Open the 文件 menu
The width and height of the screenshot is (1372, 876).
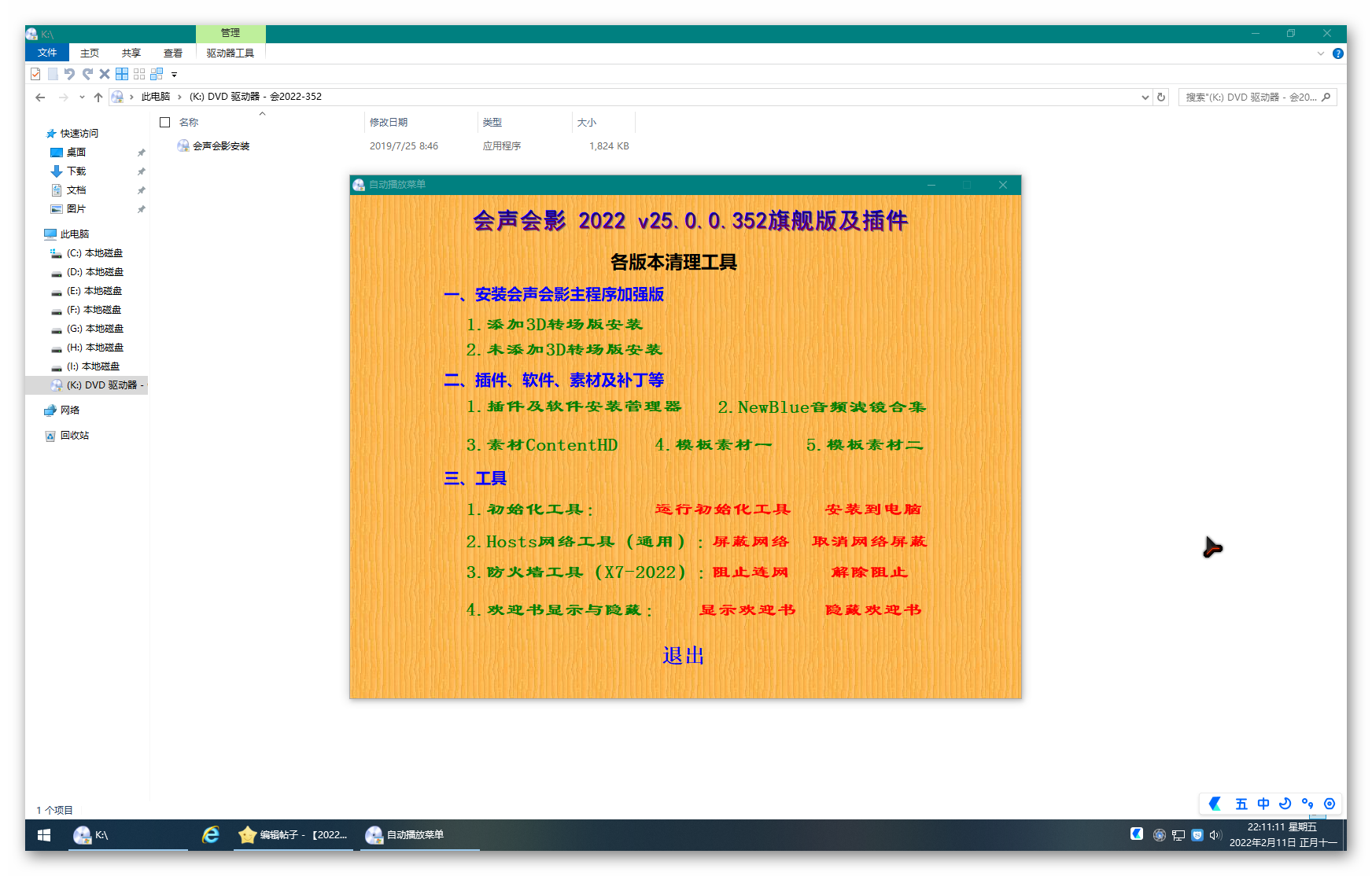coord(47,53)
